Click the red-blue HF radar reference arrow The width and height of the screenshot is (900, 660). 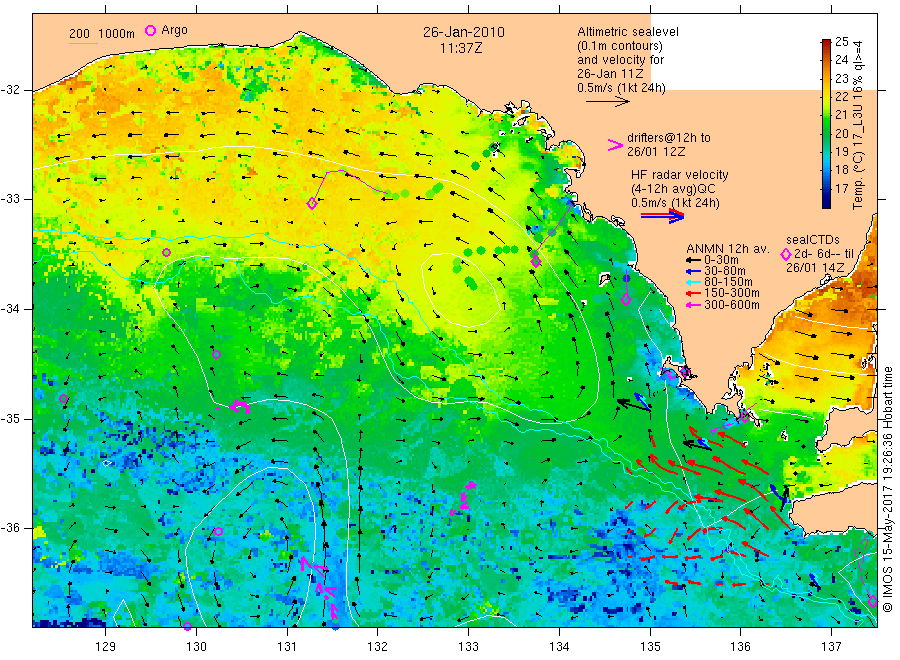tap(662, 216)
